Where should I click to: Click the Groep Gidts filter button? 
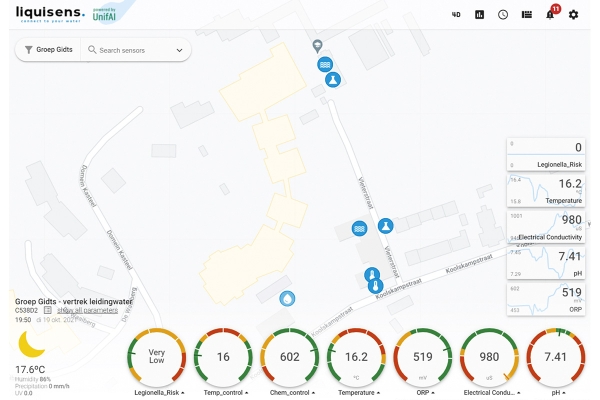(x=49, y=50)
